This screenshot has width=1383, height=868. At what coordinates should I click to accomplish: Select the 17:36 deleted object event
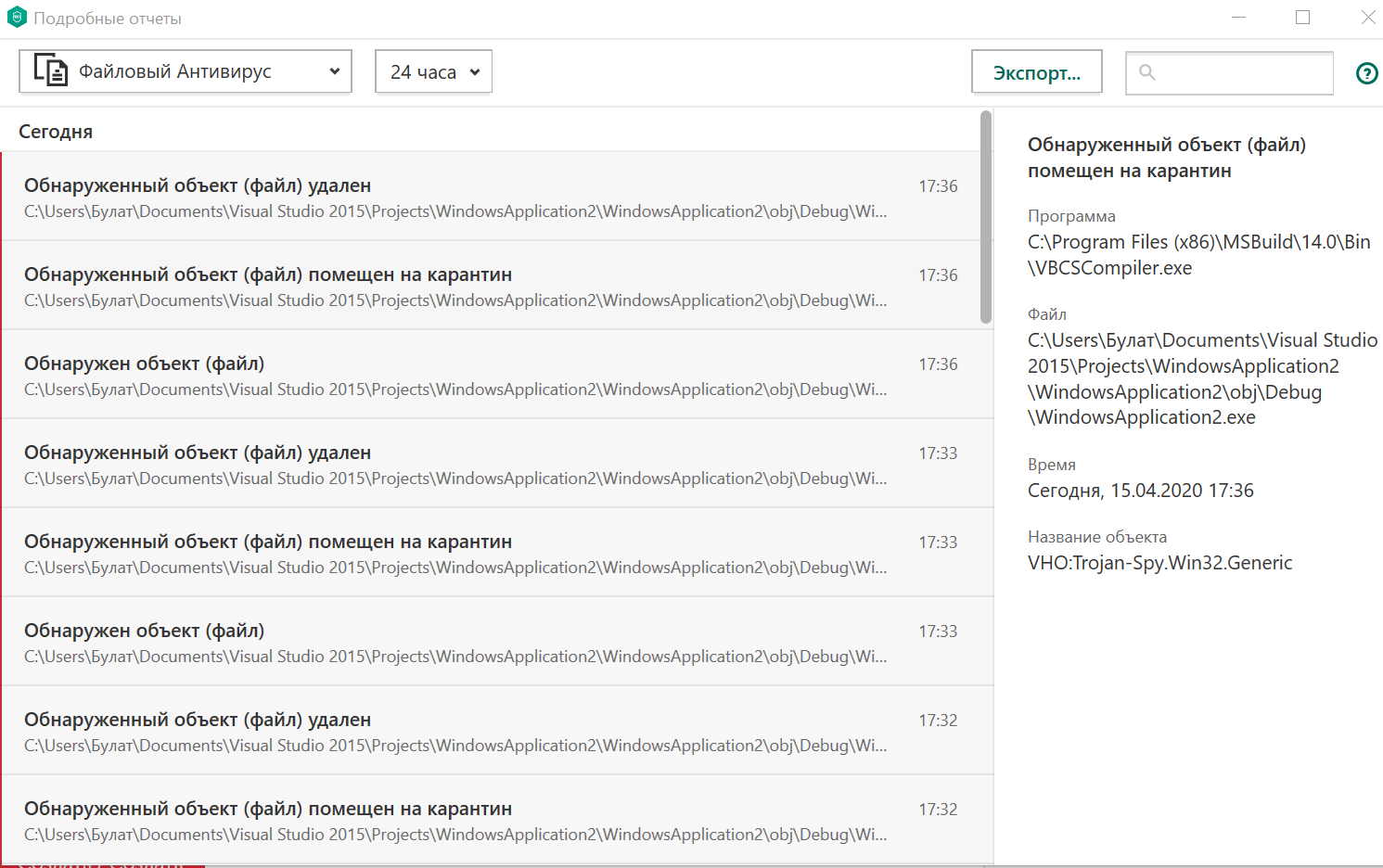492,197
